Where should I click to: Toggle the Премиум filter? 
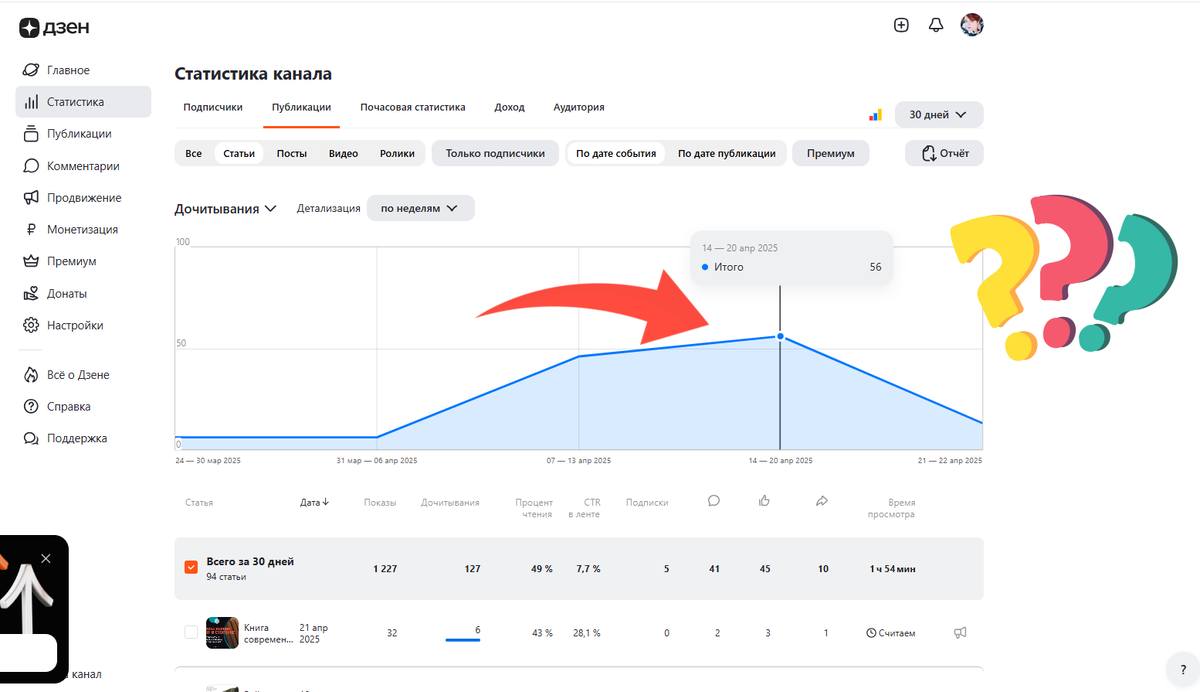pyautogui.click(x=831, y=153)
